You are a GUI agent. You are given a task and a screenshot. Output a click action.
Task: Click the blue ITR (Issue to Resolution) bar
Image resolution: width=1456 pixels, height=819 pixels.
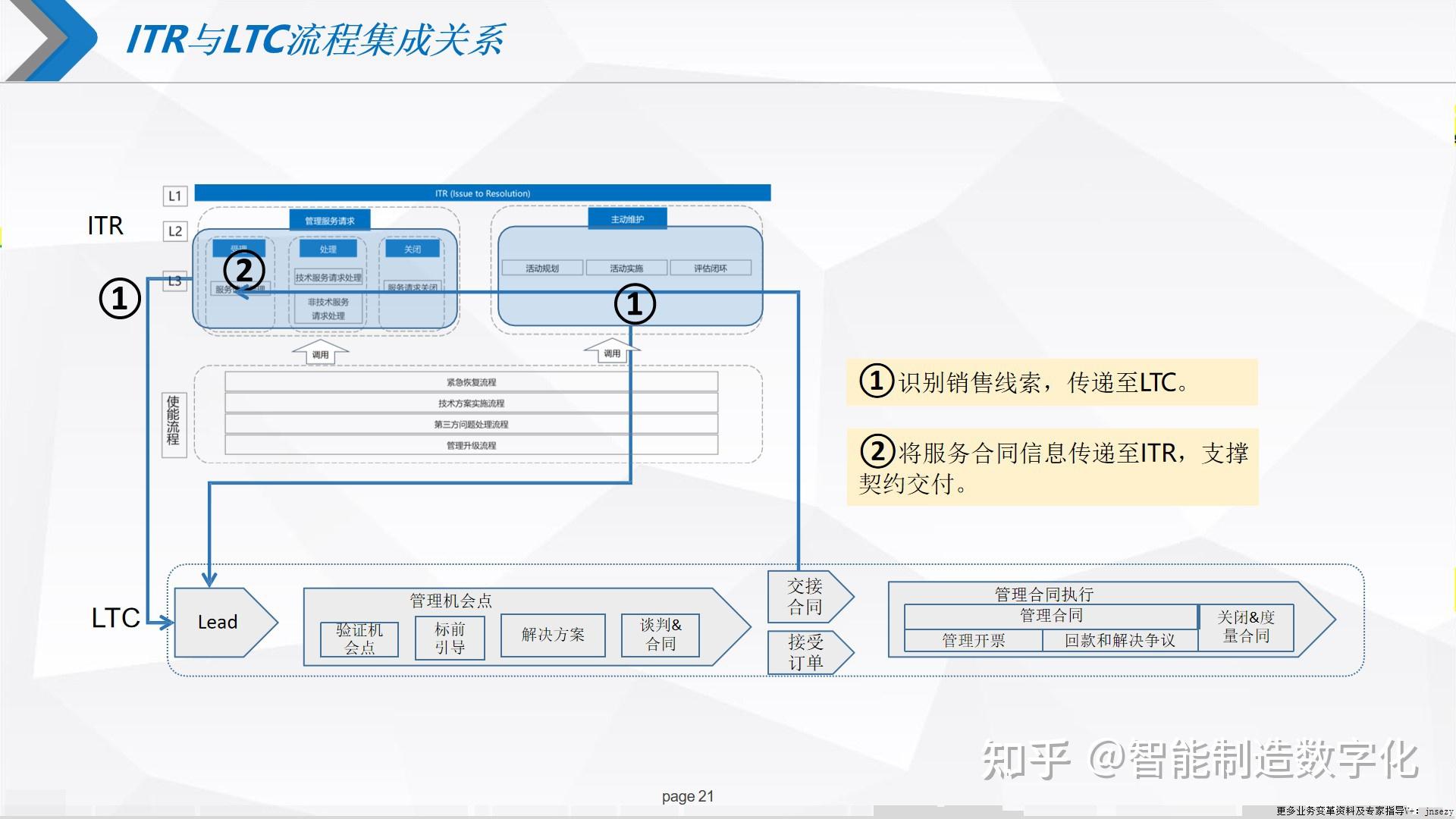pyautogui.click(x=483, y=193)
